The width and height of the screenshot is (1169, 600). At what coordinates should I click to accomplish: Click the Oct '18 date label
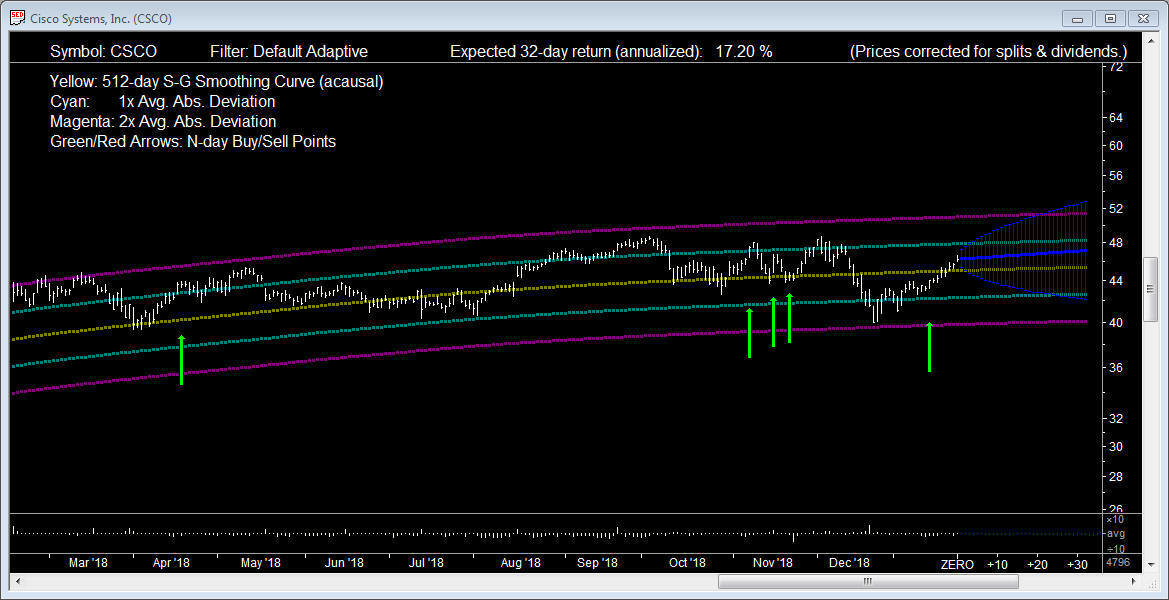click(687, 563)
